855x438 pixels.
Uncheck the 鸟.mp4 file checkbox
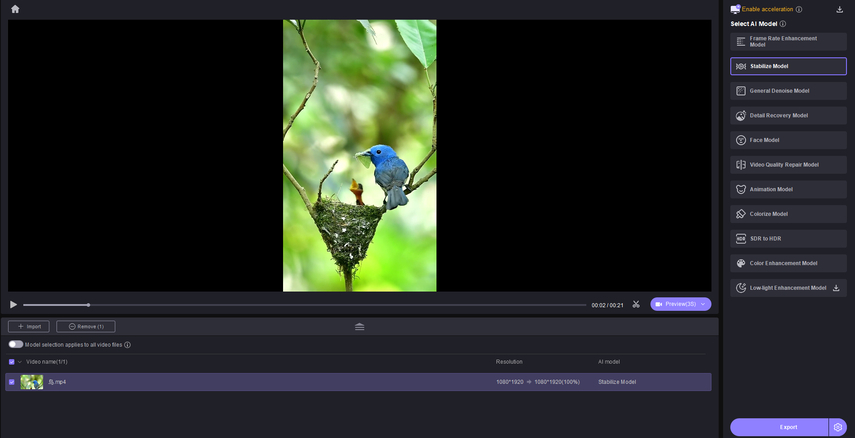pyautogui.click(x=11, y=382)
